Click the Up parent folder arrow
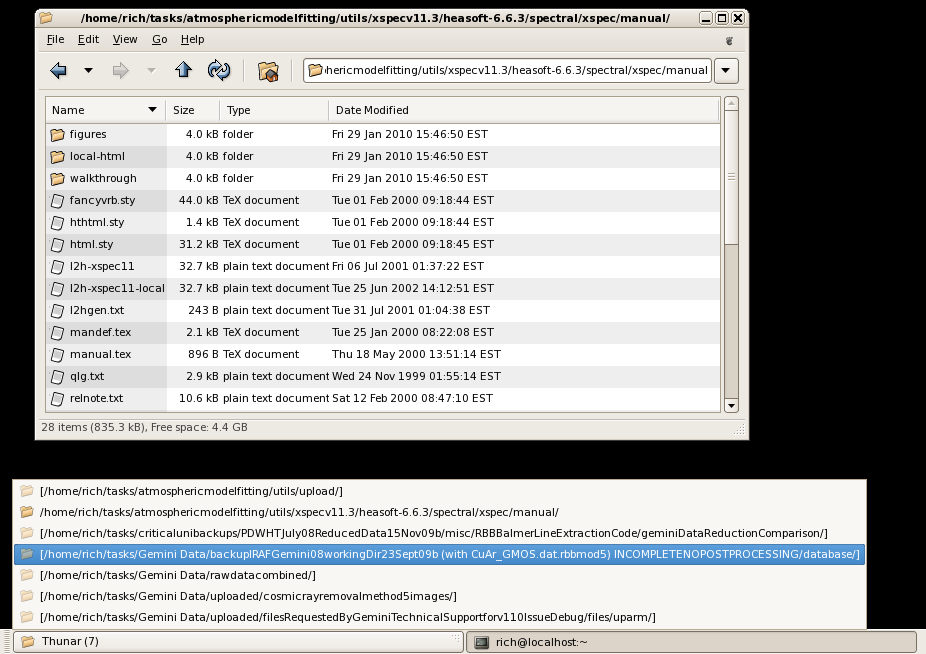Viewport: 926px width, 654px height. (x=183, y=70)
